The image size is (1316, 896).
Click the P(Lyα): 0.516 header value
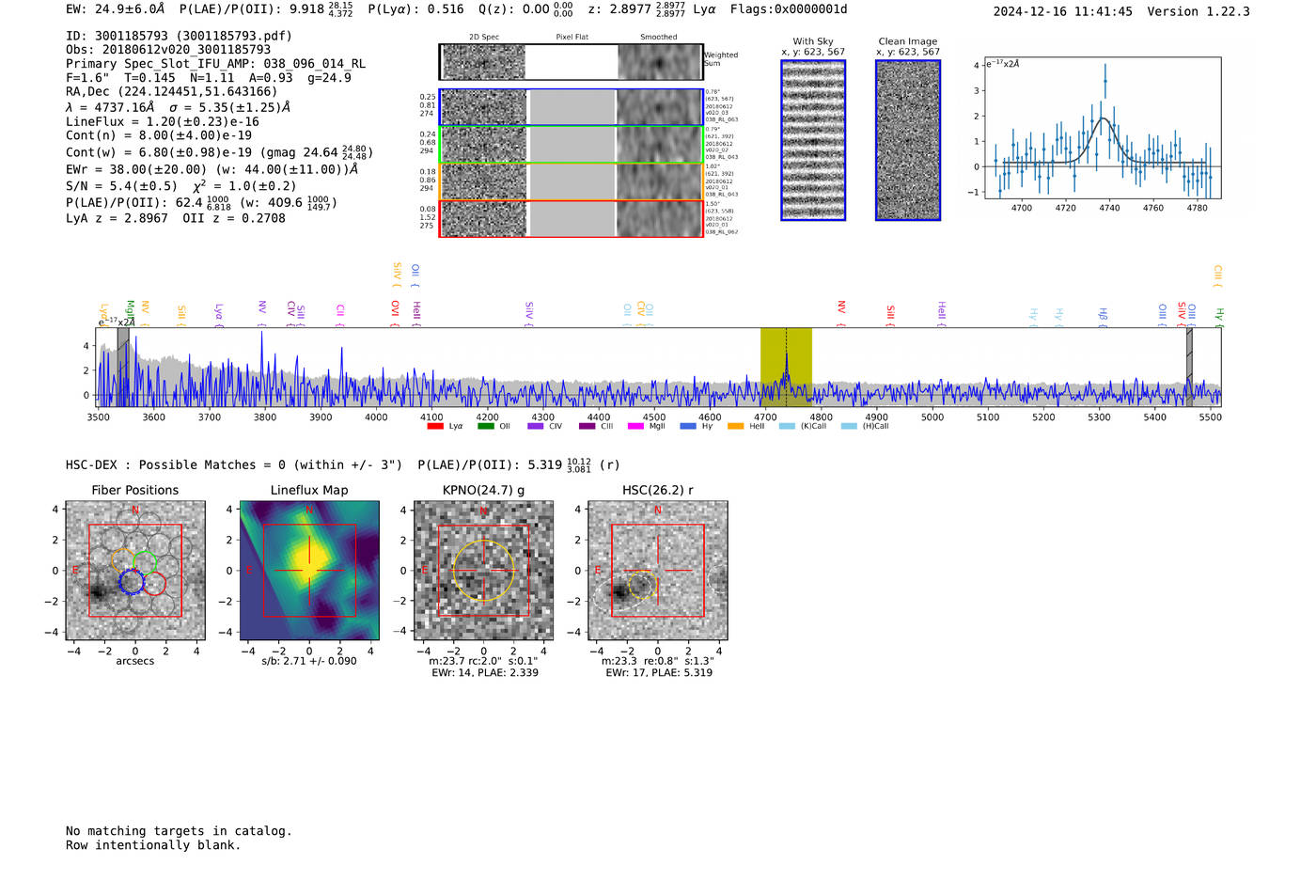click(x=415, y=9)
